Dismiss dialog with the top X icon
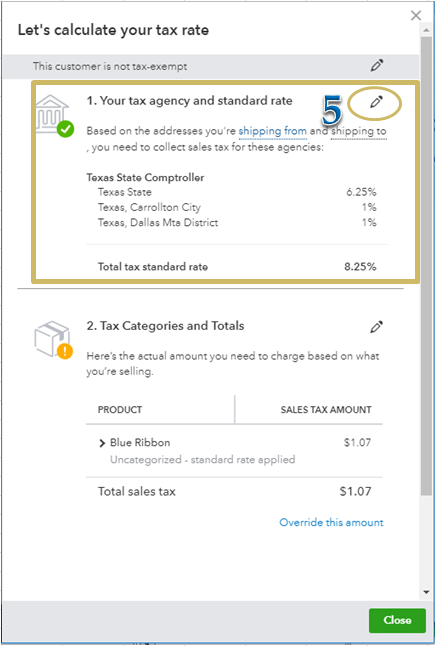 point(416,16)
